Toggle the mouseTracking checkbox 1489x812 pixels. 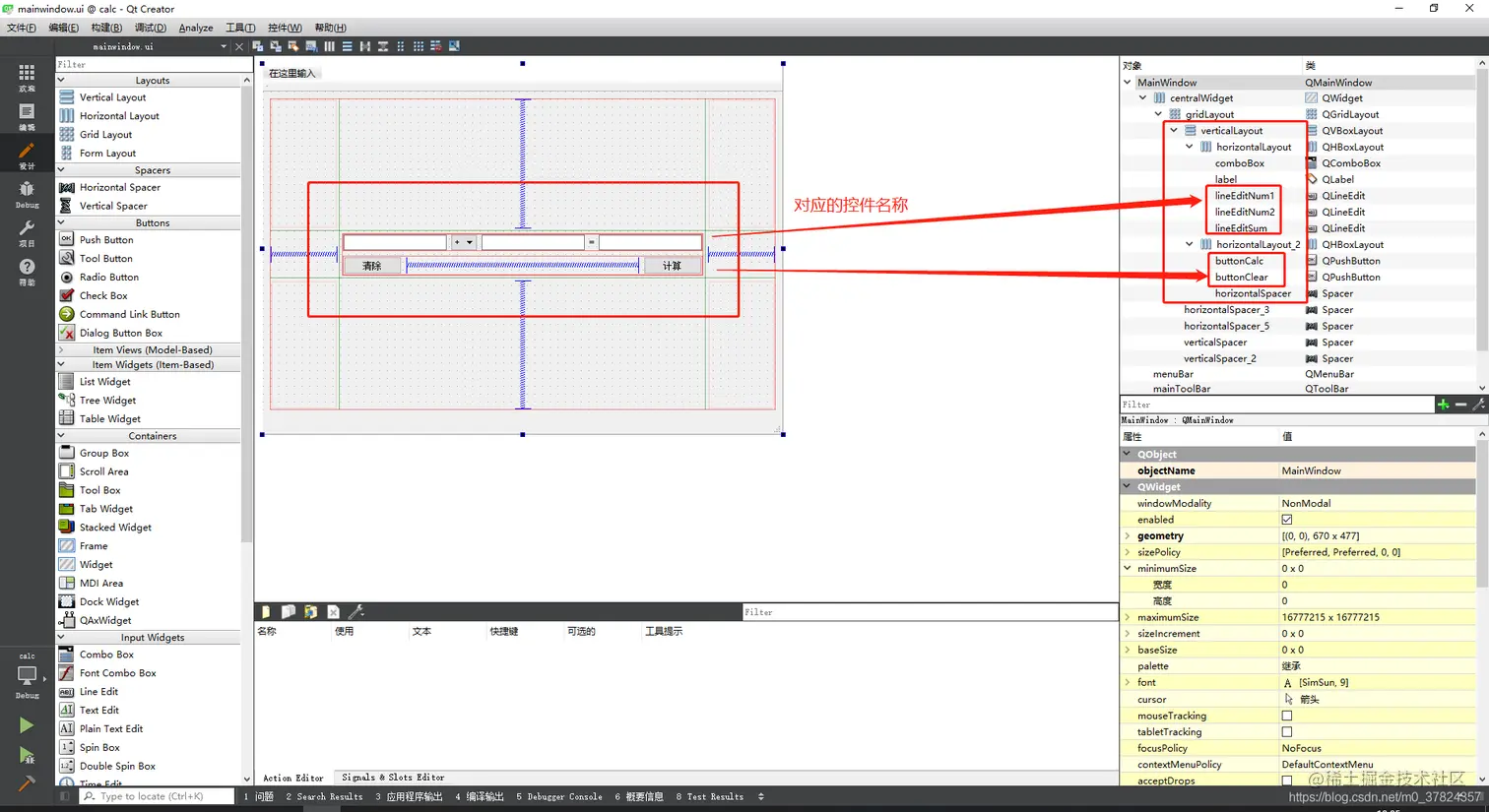point(1286,716)
